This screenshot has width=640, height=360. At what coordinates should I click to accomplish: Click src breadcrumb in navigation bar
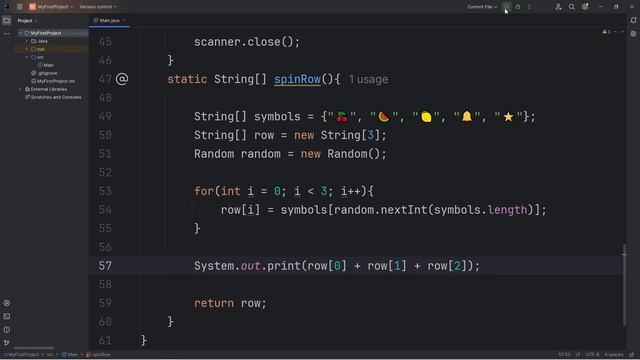pos(50,355)
